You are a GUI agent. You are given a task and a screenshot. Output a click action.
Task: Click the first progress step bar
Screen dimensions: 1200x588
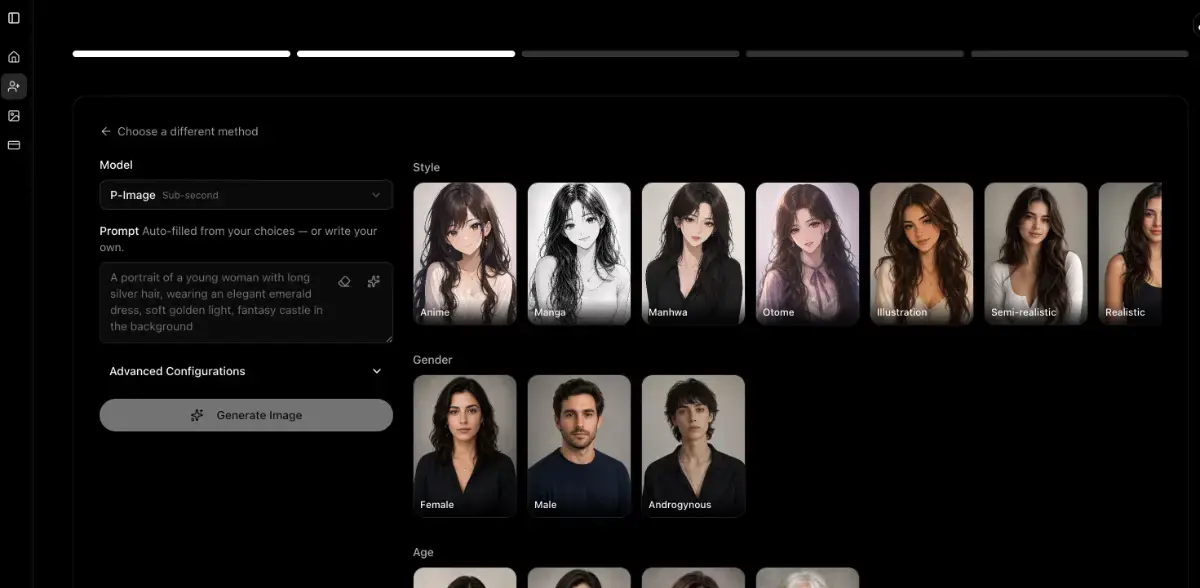pyautogui.click(x=182, y=54)
